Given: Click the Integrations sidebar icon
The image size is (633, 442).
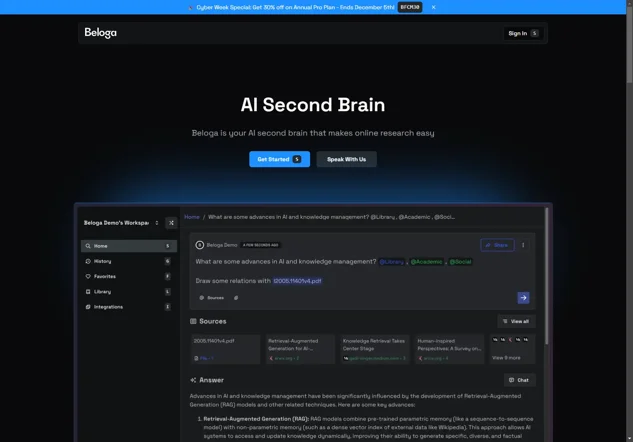Looking at the screenshot, I should (x=88, y=307).
